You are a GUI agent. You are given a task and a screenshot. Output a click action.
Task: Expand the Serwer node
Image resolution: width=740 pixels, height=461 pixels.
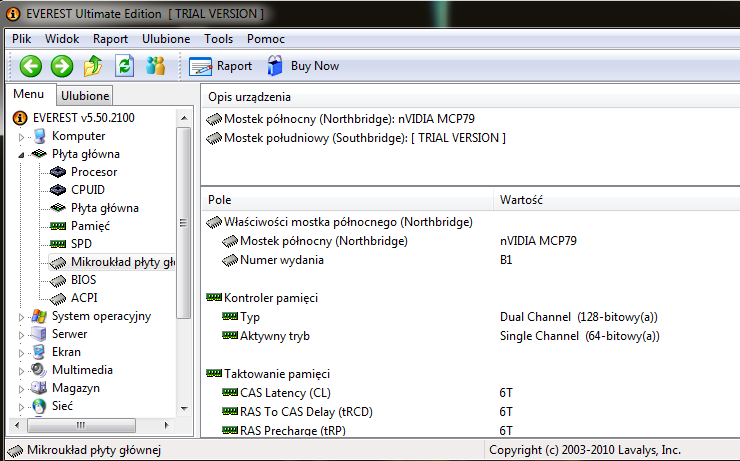pyautogui.click(x=21, y=335)
